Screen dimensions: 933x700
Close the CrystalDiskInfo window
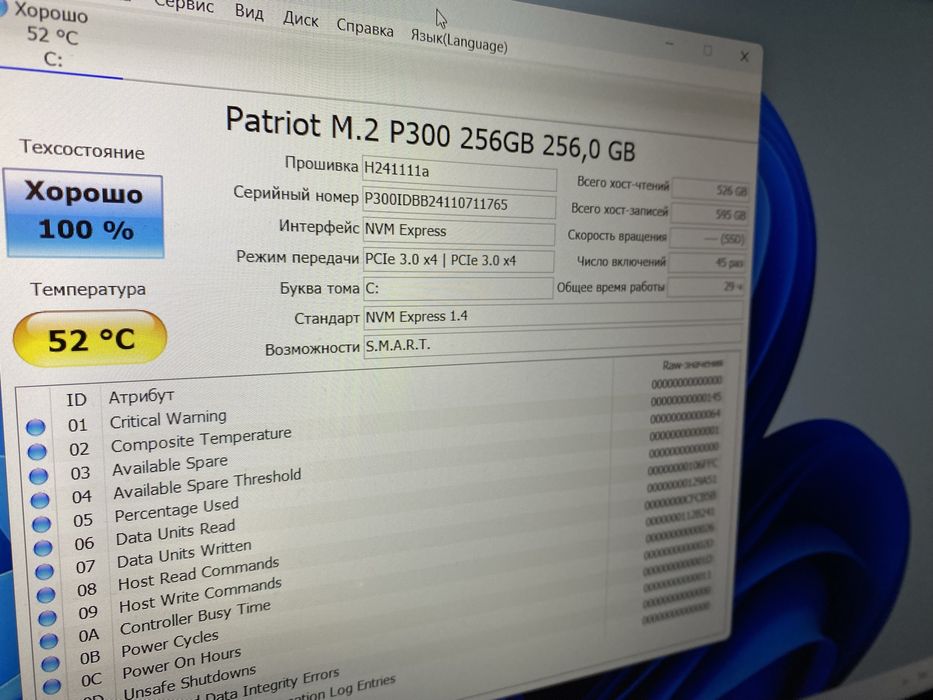[744, 57]
